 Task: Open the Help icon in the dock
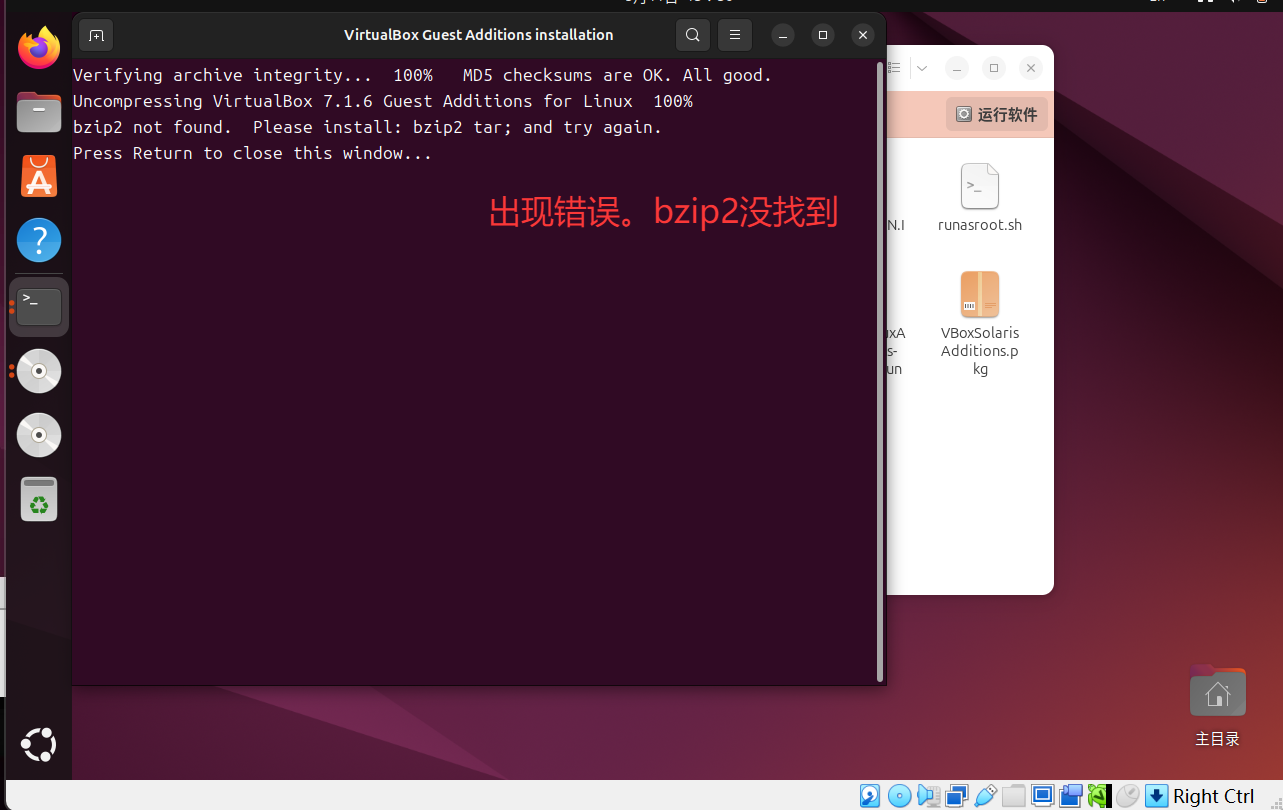coord(39,240)
